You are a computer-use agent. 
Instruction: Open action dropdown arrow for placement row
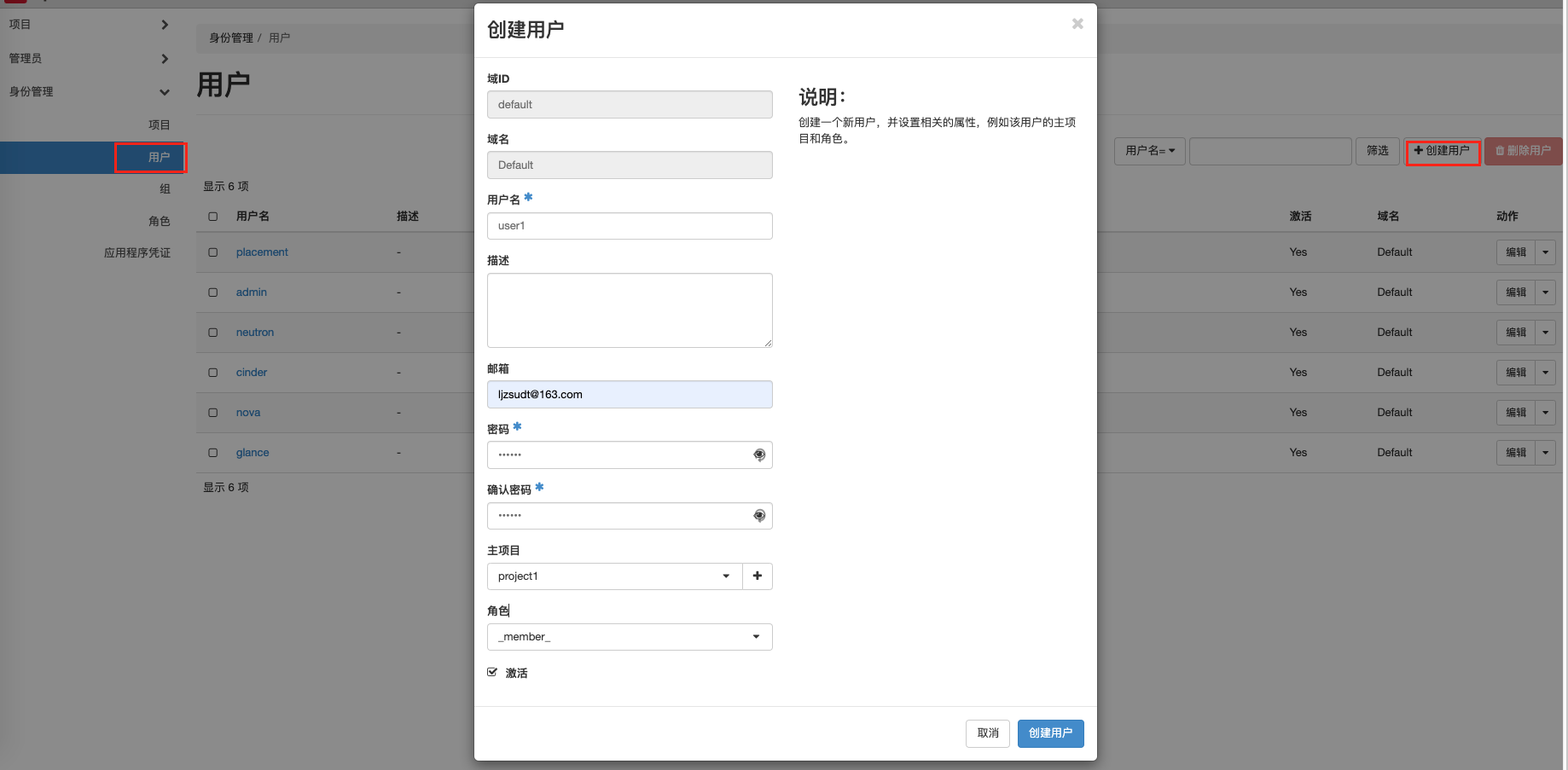pos(1545,252)
